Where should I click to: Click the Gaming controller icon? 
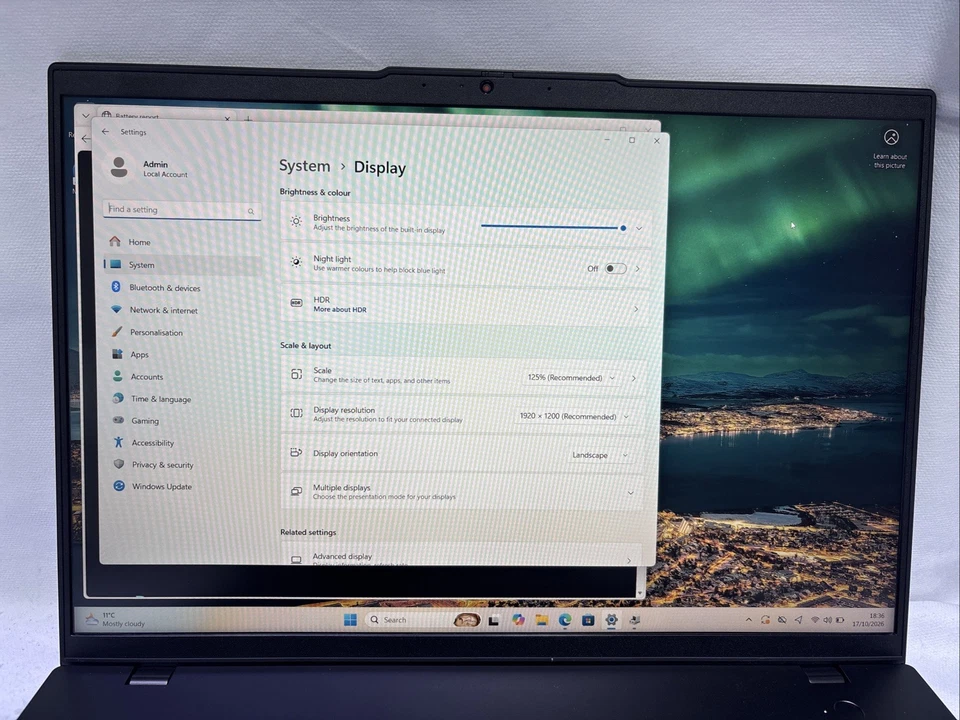(x=119, y=420)
